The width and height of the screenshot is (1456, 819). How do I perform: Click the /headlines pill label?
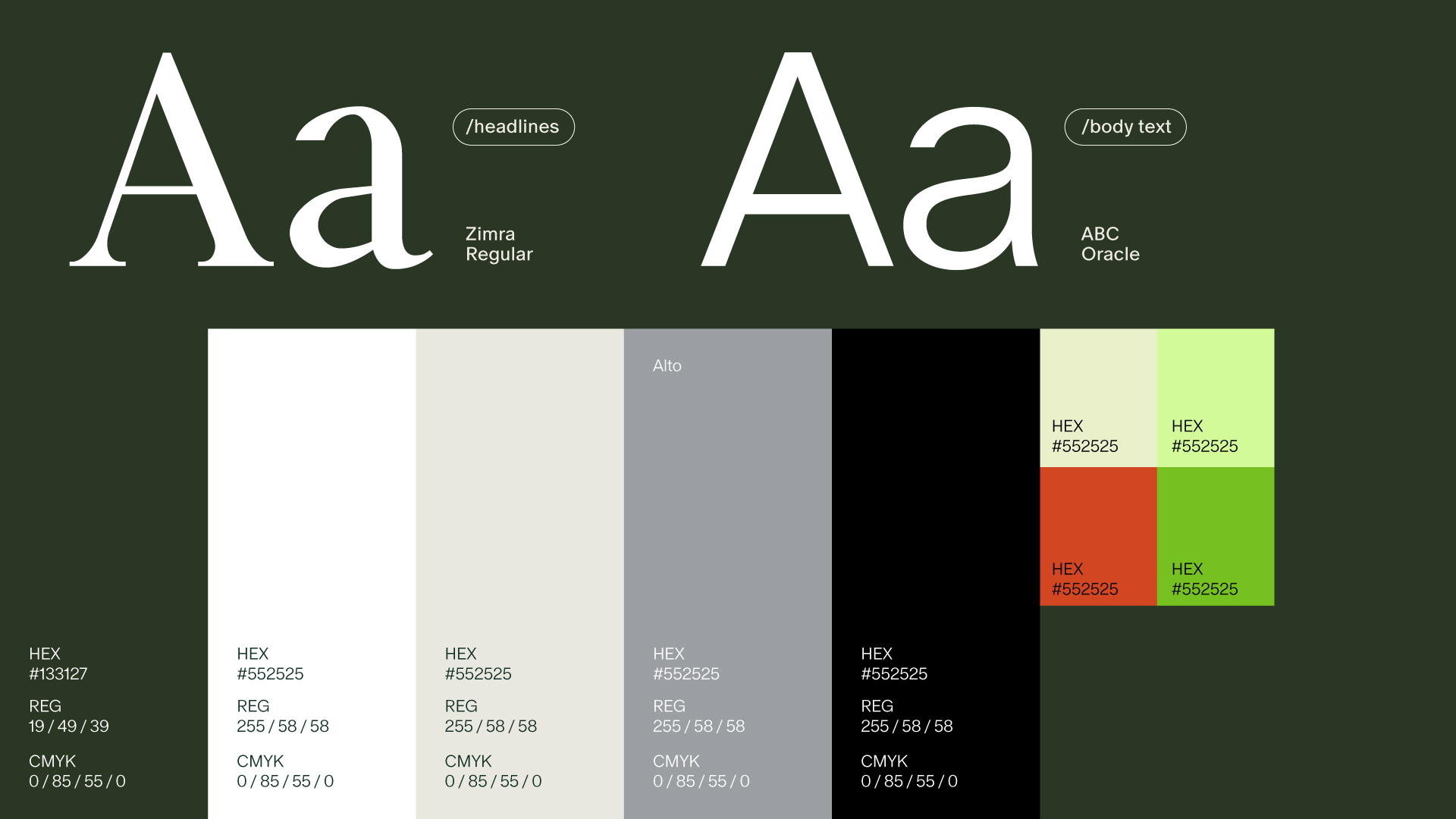click(513, 127)
